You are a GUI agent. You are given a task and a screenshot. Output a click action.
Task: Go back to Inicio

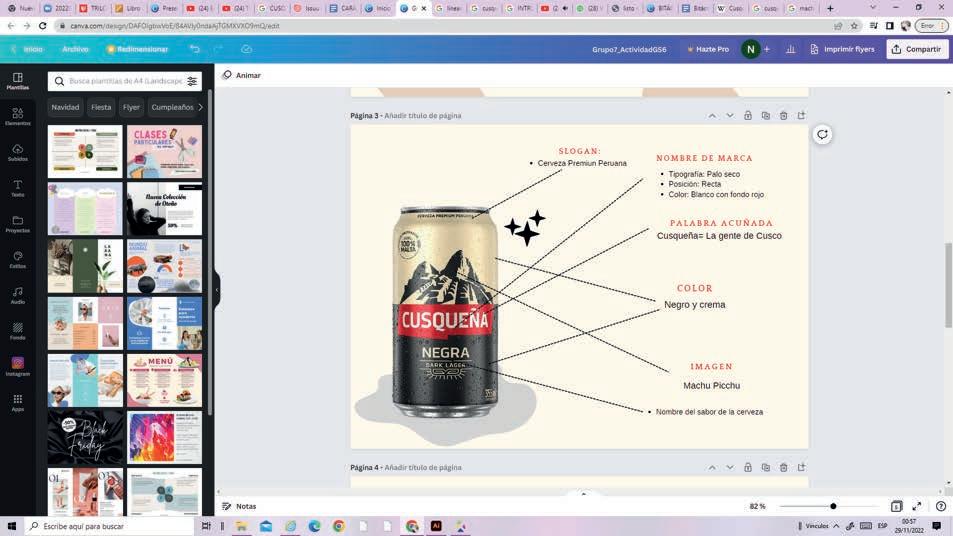coord(27,49)
